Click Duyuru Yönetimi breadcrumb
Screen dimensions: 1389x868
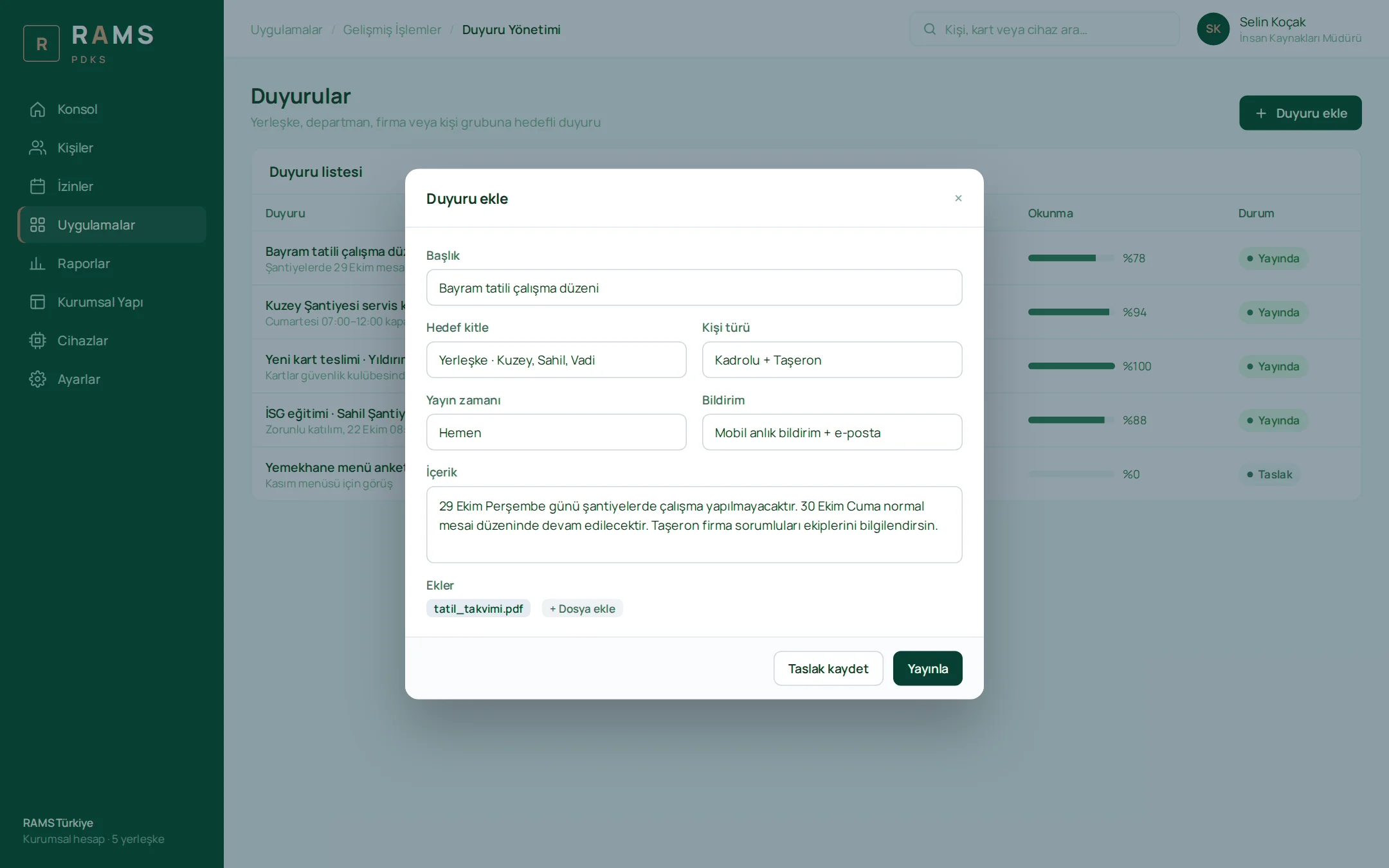tap(511, 30)
